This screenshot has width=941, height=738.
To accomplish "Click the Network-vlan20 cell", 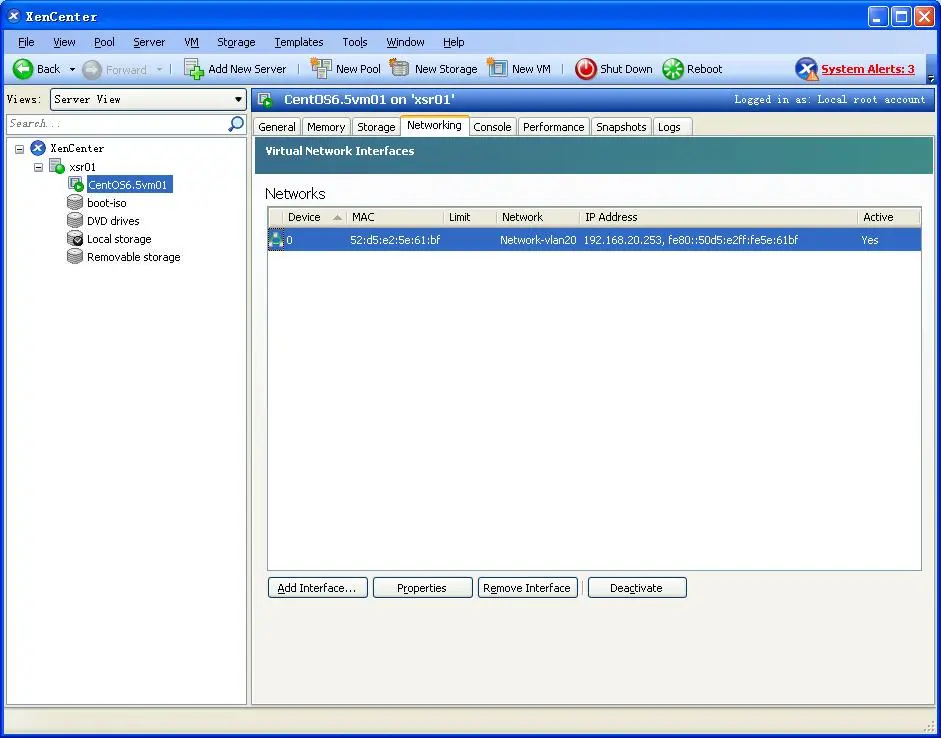I will [538, 240].
